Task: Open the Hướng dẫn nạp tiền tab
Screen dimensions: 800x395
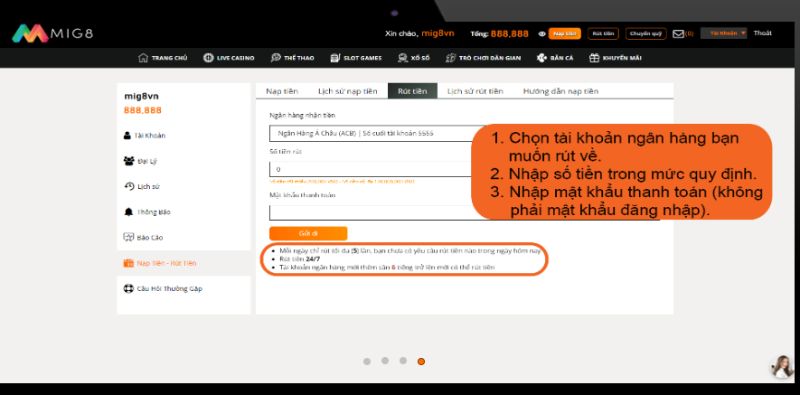Action: coord(561,91)
